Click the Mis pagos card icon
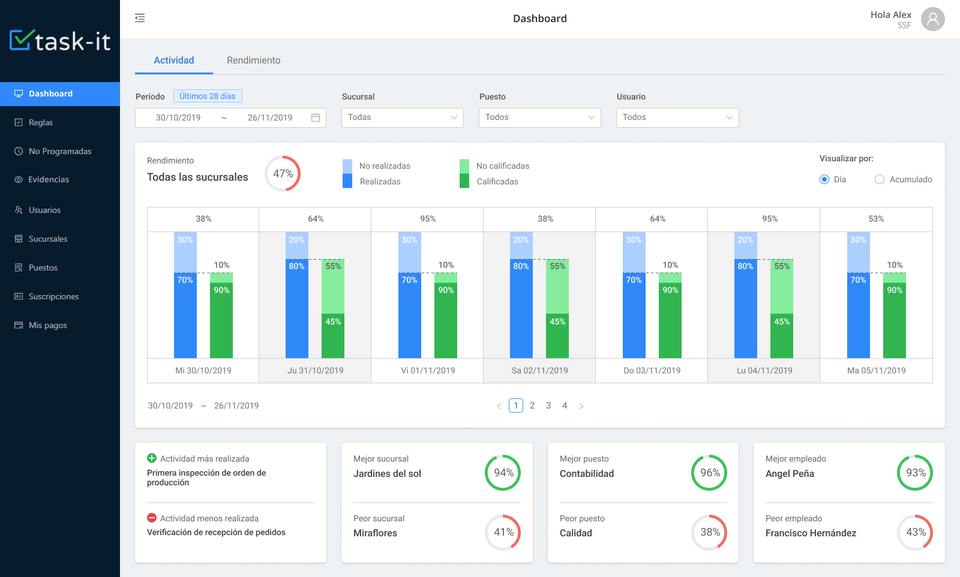This screenshot has height=577, width=960. [x=18, y=325]
